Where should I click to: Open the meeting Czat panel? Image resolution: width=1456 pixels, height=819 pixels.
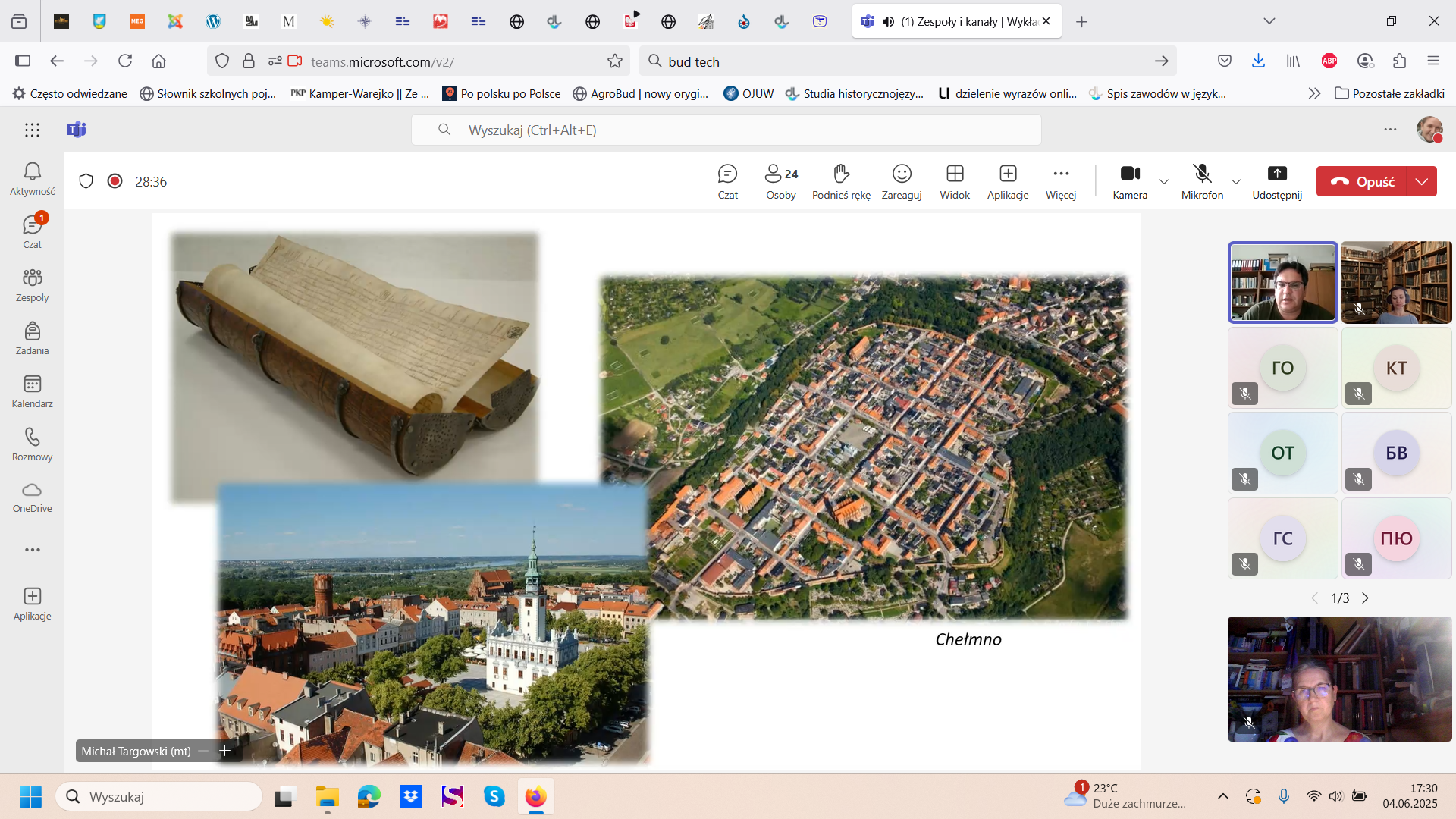(727, 181)
